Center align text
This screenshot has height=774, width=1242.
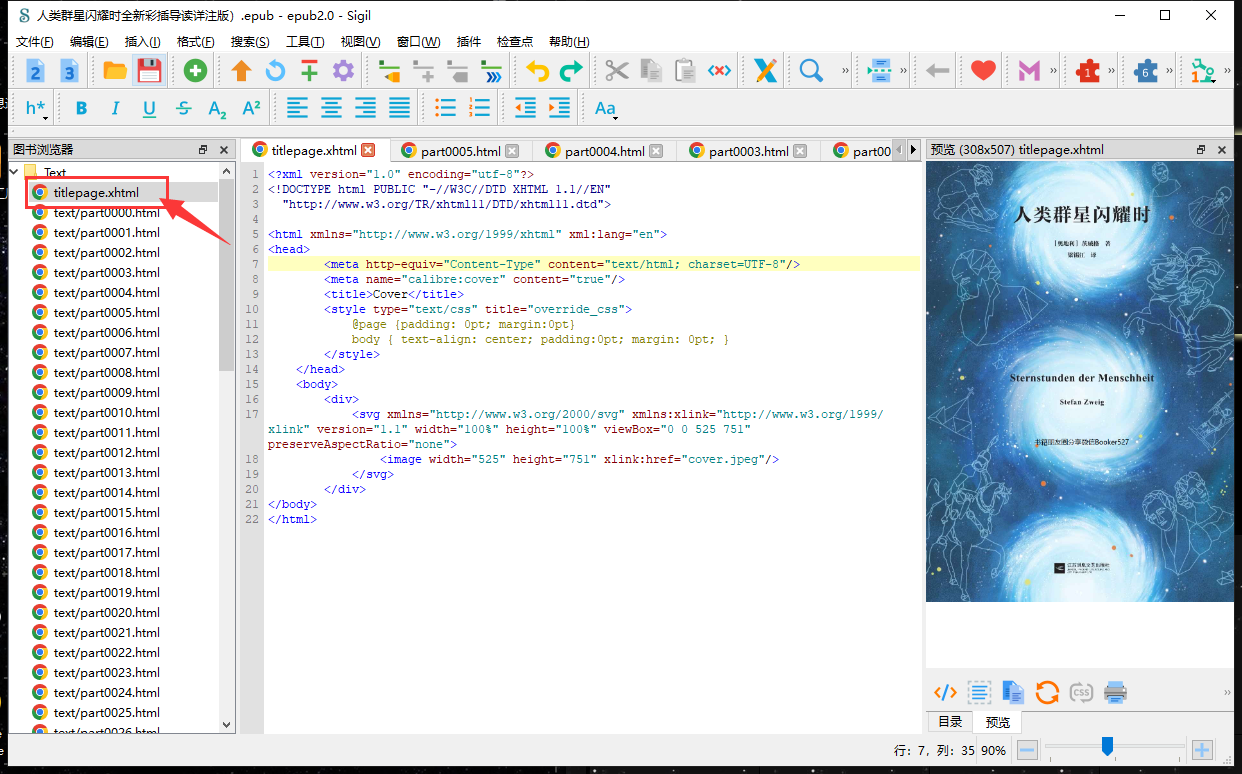tap(331, 108)
